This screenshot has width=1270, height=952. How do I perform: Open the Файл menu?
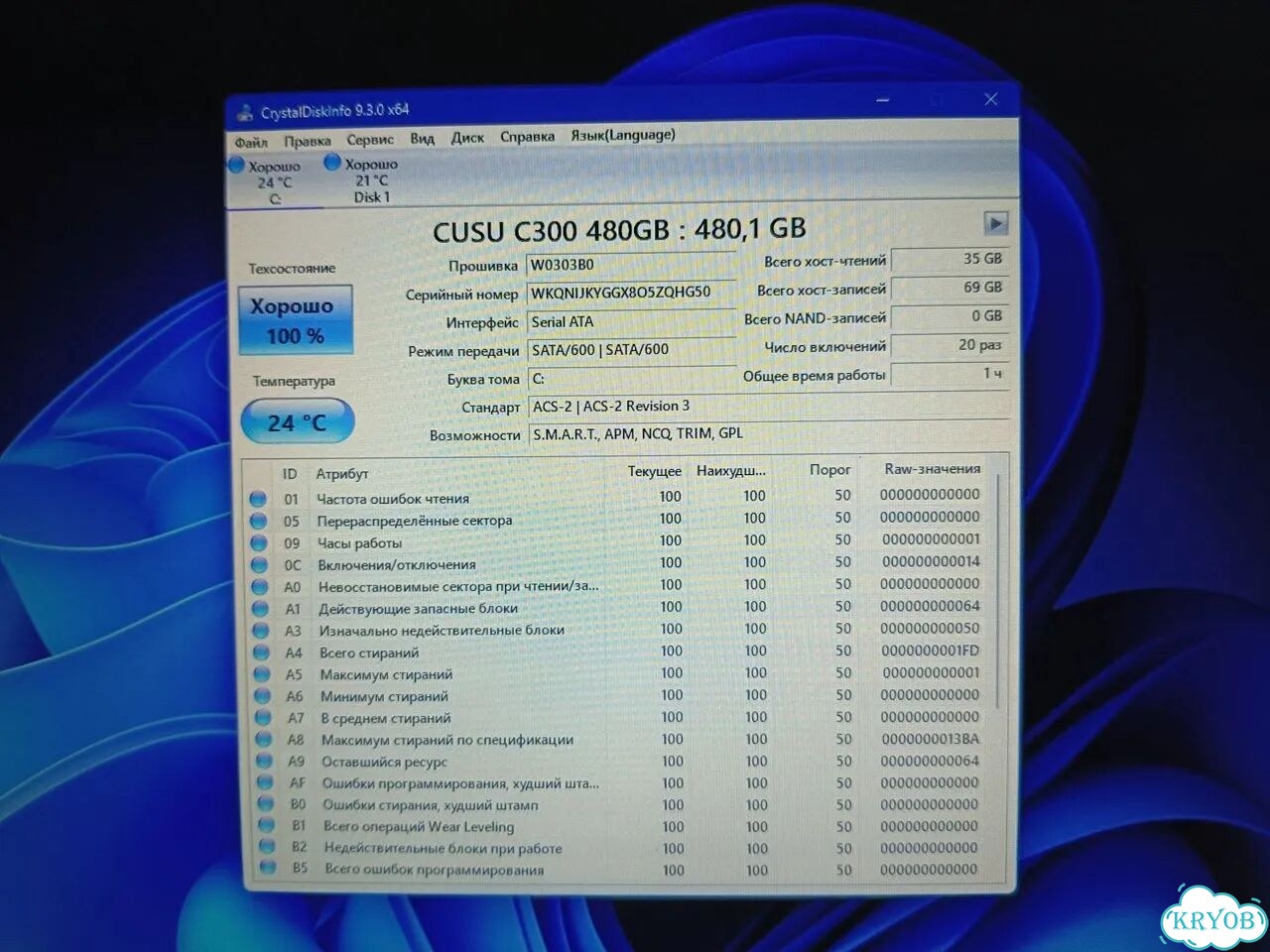[251, 142]
